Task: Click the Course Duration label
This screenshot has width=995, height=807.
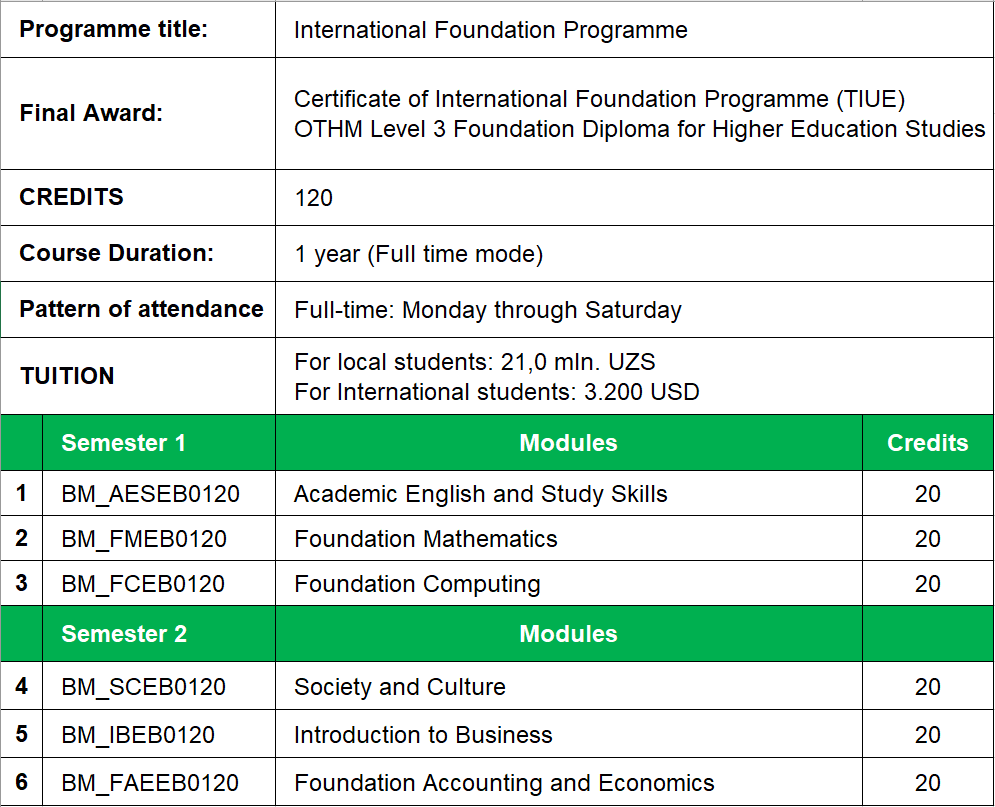Action: 117,253
